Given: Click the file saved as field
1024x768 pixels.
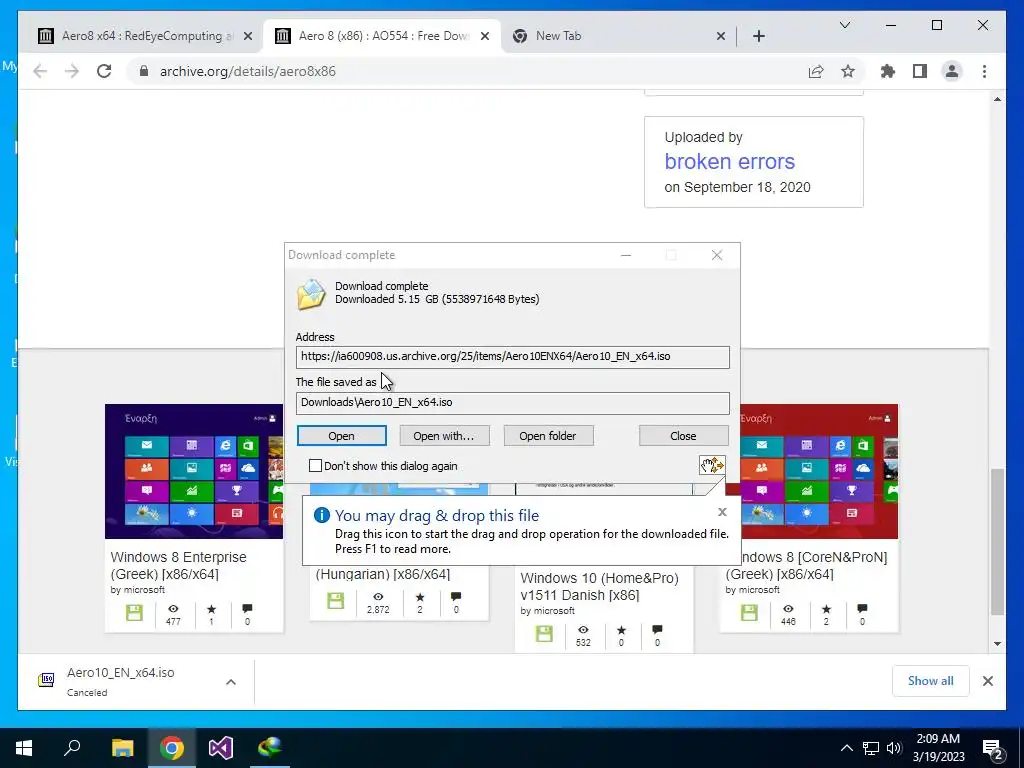Looking at the screenshot, I should tap(513, 402).
